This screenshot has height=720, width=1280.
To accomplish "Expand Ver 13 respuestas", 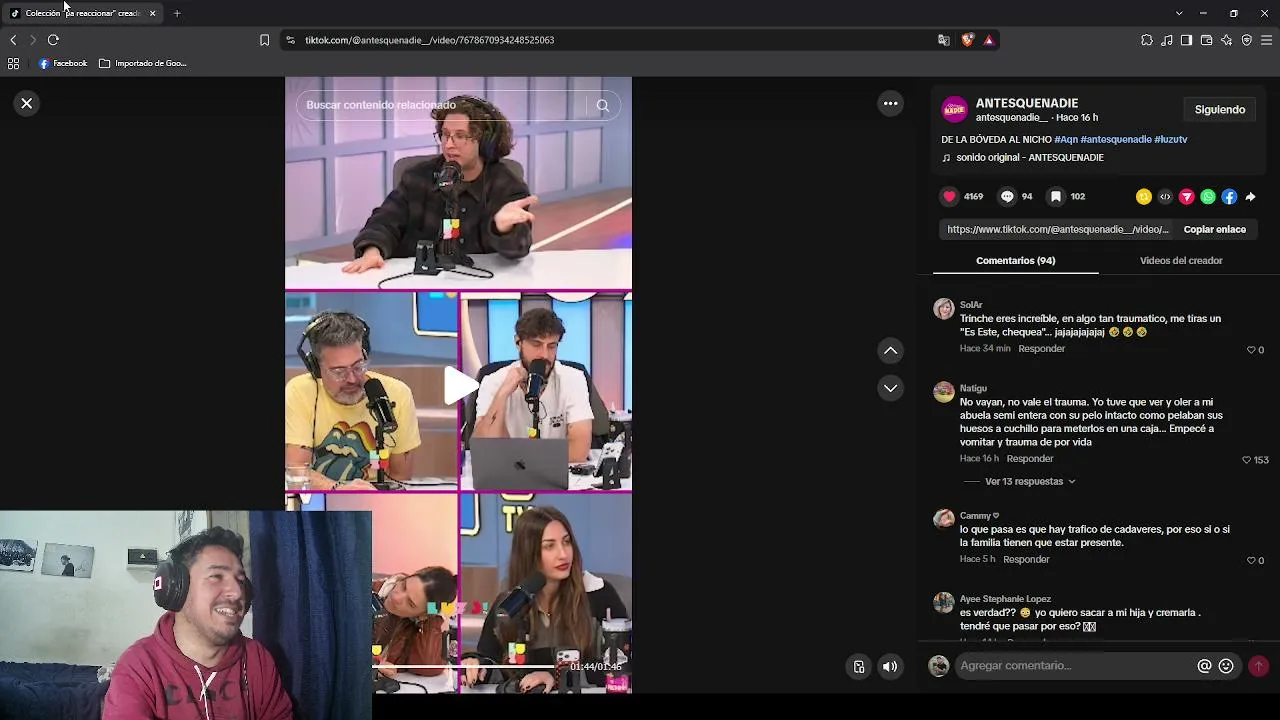I will 1030,482.
